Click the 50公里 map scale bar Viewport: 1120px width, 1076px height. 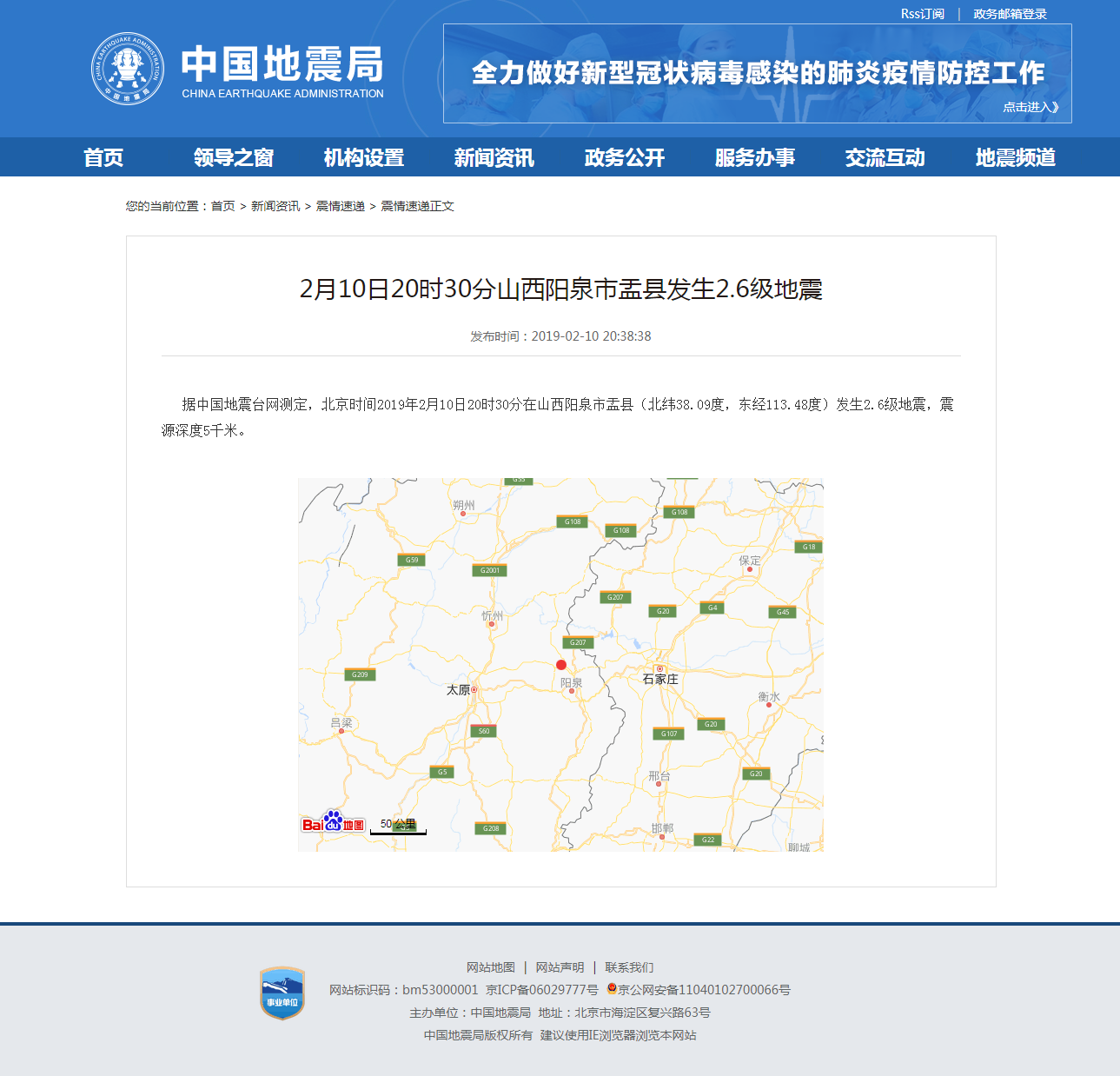pyautogui.click(x=397, y=824)
